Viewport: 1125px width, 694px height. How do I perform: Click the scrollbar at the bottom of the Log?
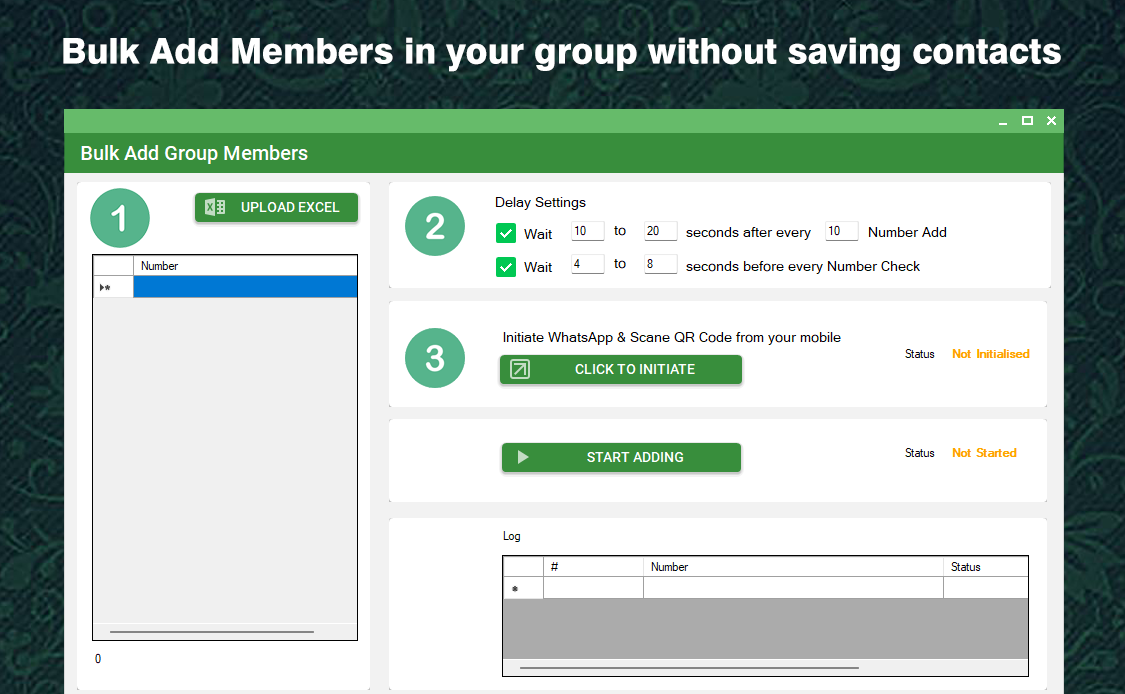pyautogui.click(x=688, y=667)
